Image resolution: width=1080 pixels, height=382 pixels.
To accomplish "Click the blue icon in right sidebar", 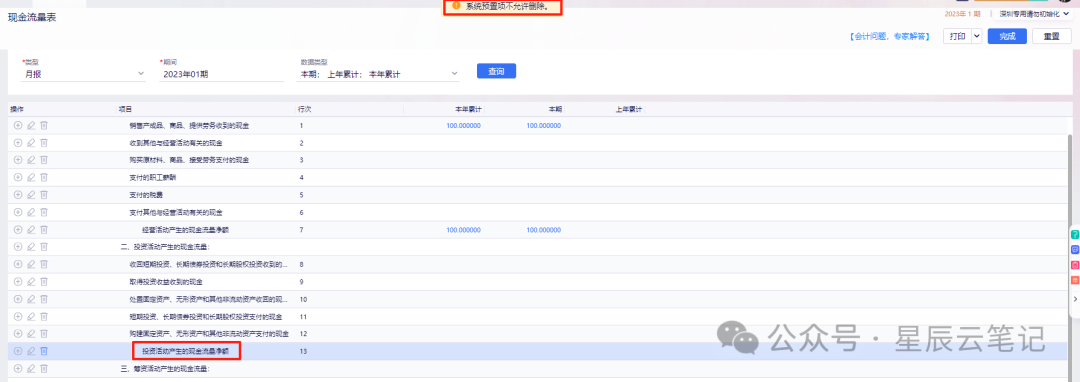I will pos(1074,249).
